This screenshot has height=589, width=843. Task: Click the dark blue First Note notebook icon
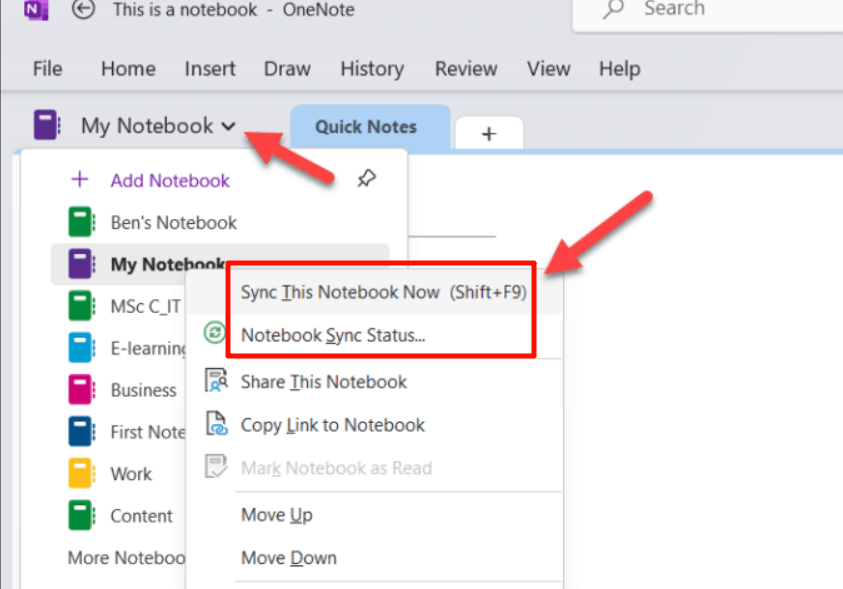click(82, 432)
